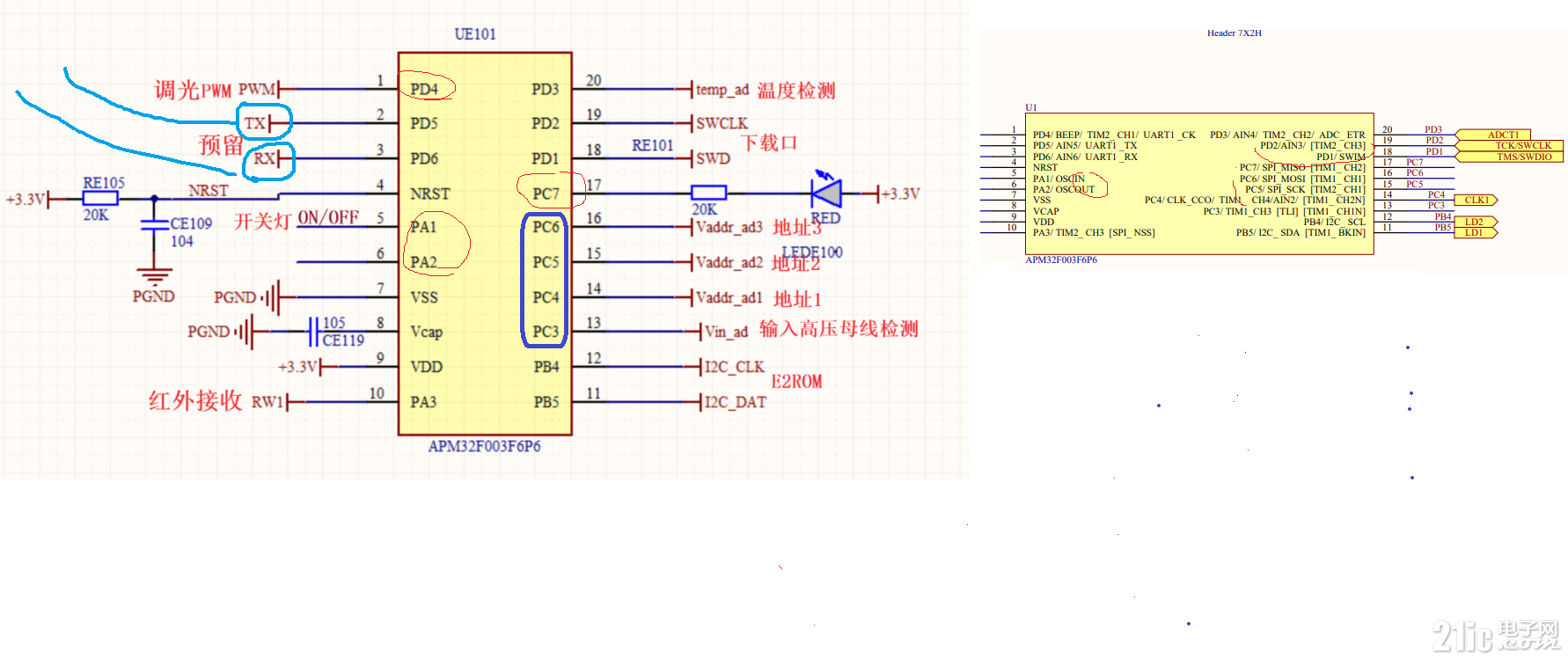Click the Vcap pin name in UE101
Viewport: 1568px width, 658px height.
click(426, 333)
